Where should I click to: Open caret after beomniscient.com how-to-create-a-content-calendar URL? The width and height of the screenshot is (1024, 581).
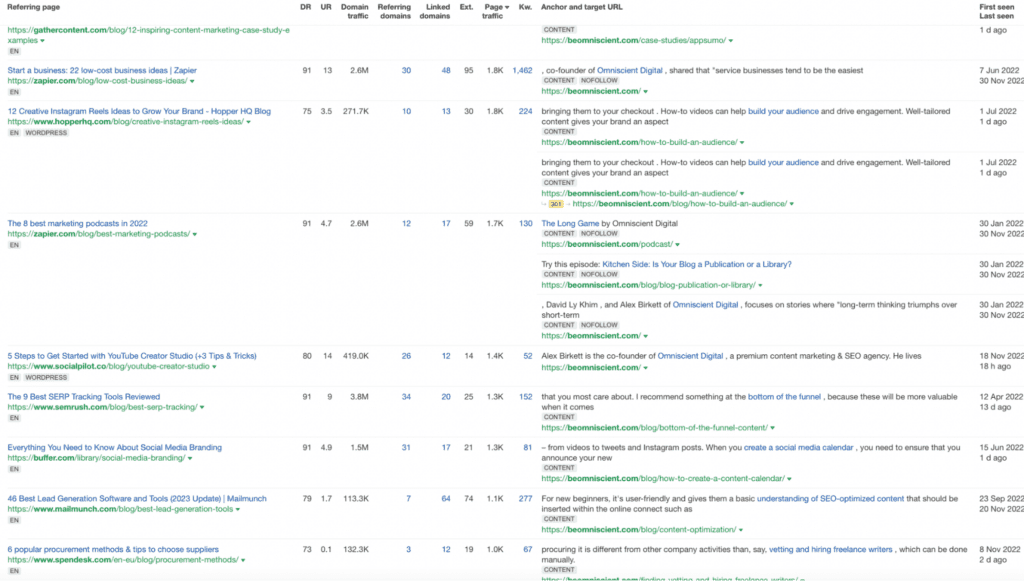pos(790,479)
